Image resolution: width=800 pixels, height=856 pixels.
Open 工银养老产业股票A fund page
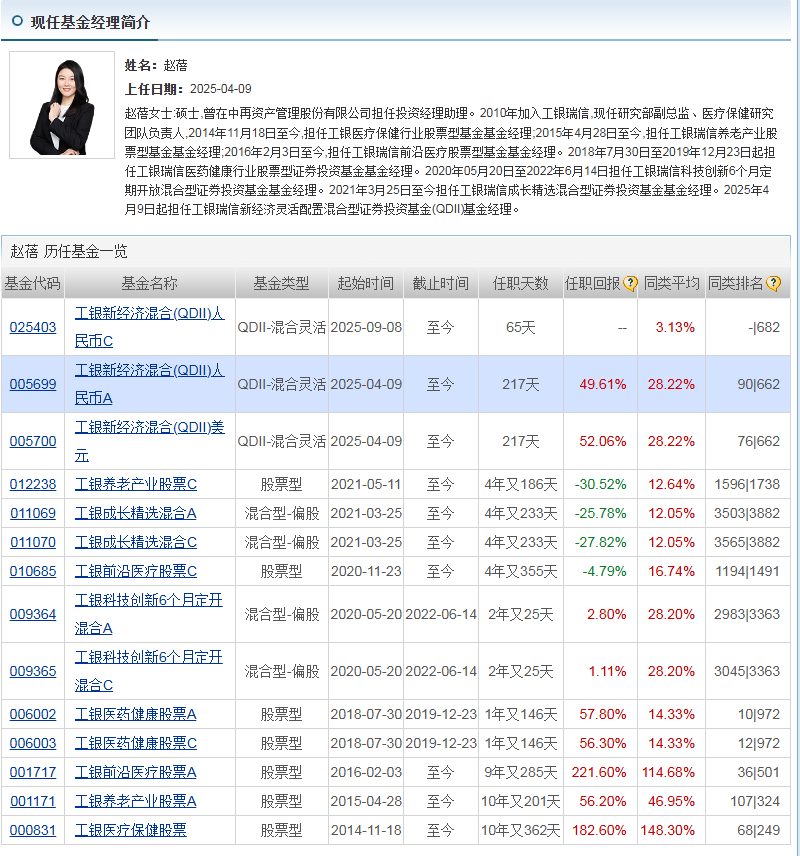point(135,801)
